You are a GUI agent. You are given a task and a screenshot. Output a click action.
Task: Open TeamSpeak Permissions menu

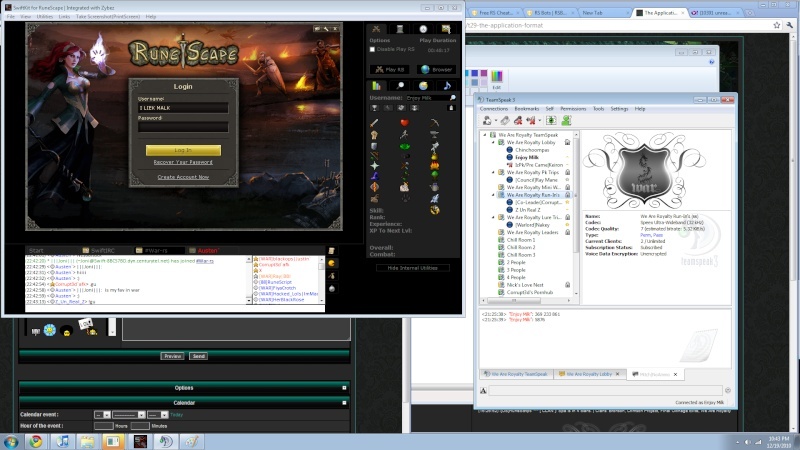pos(573,109)
